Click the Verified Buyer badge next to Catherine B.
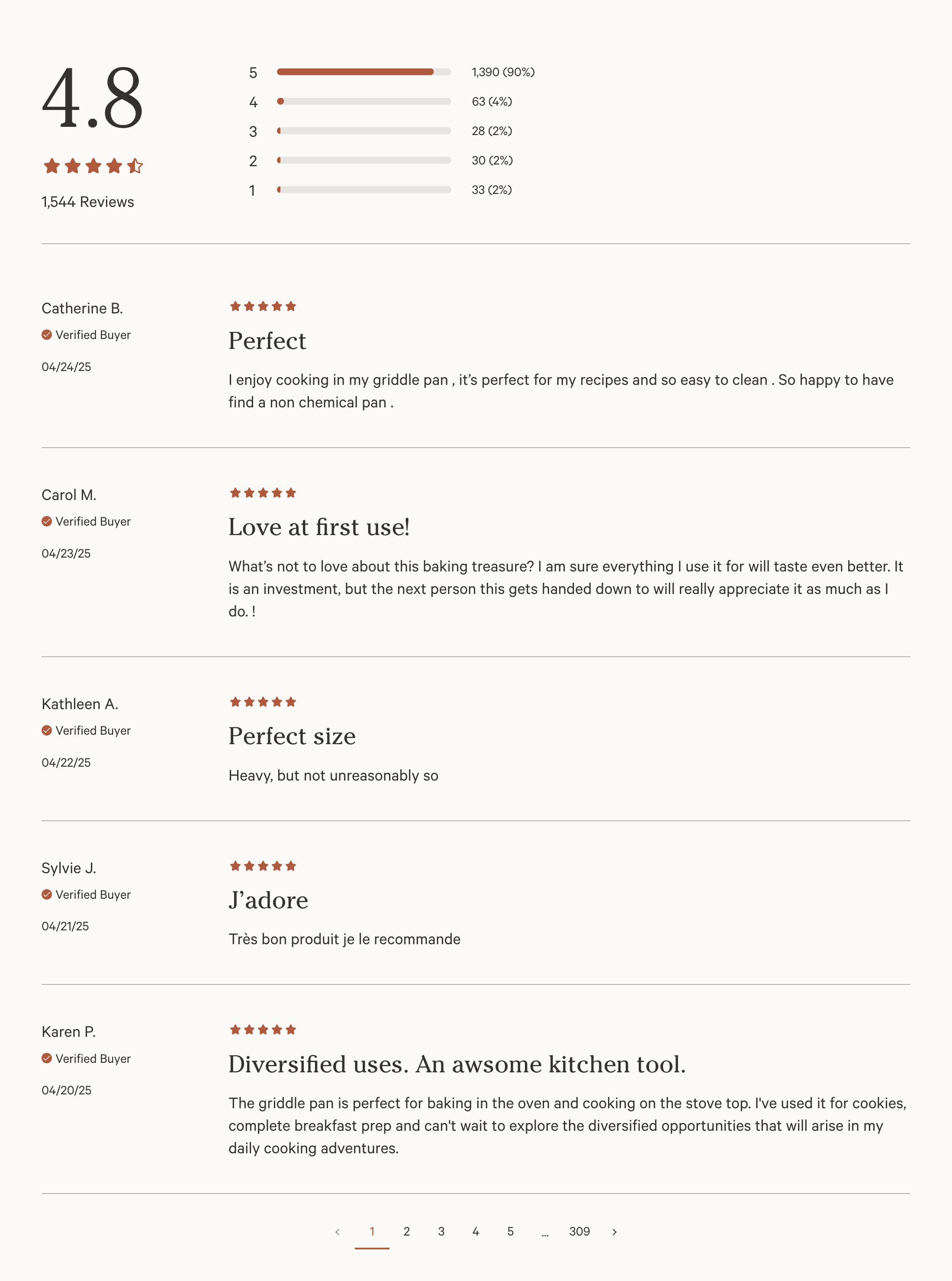Screen dimensions: 952x1281 pos(87,334)
